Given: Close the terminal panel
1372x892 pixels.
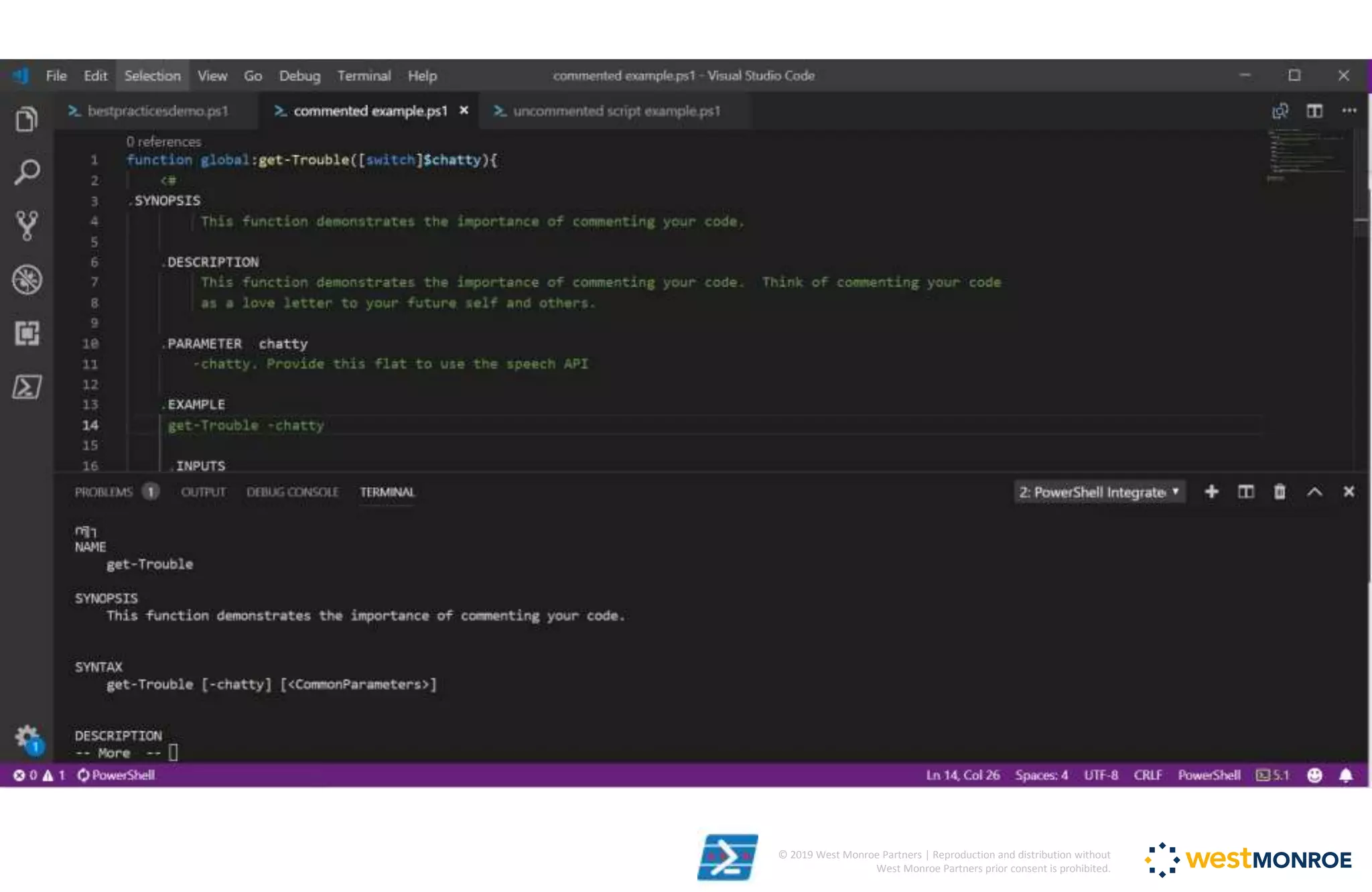Looking at the screenshot, I should tap(1349, 492).
